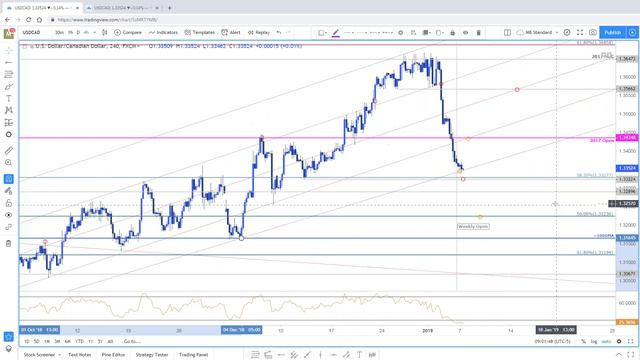Expand the timeframe interval dropdown arrow
The height and width of the screenshot is (360, 640).
tap(94, 32)
